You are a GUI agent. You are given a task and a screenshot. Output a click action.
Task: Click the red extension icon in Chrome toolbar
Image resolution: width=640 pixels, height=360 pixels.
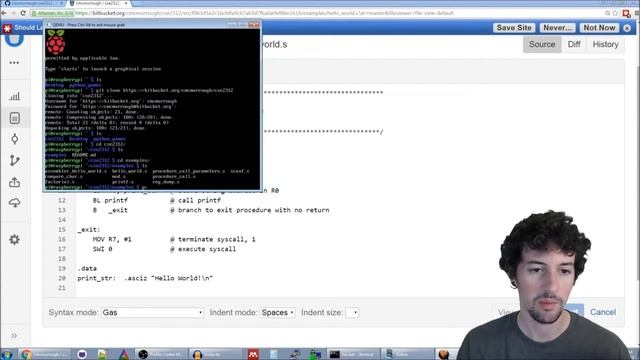pyautogui.click(x=626, y=13)
